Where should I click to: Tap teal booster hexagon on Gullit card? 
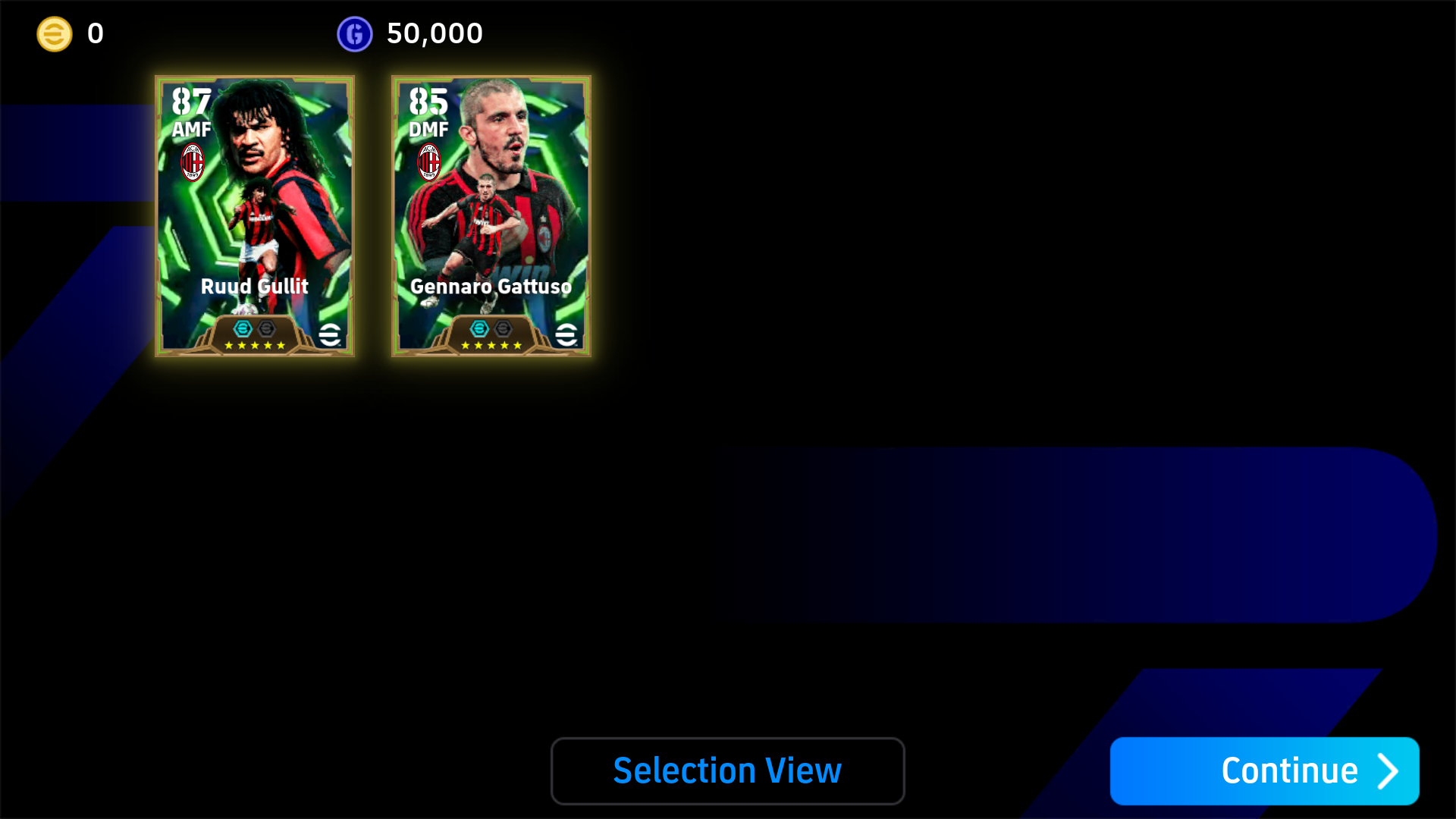click(243, 328)
